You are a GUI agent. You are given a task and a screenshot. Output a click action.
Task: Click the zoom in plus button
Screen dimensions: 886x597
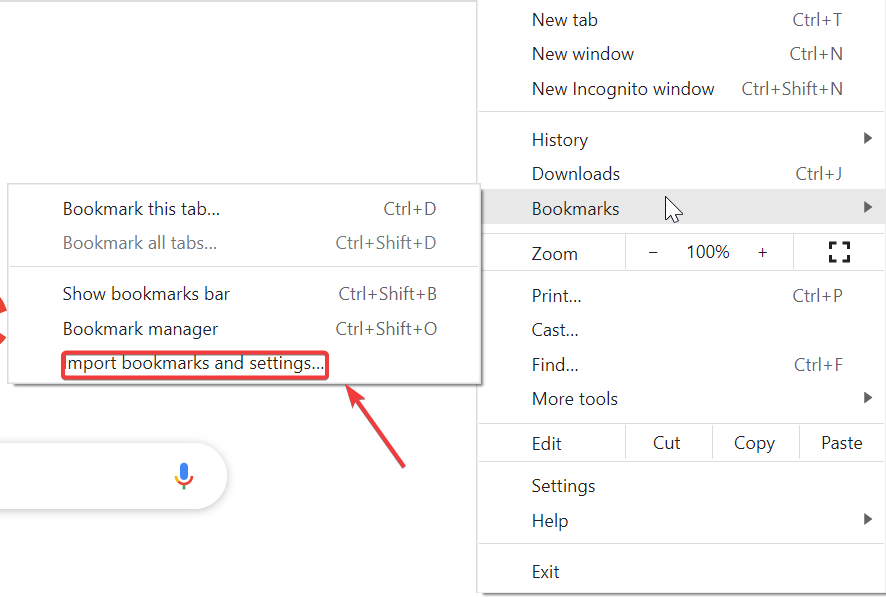pos(762,253)
